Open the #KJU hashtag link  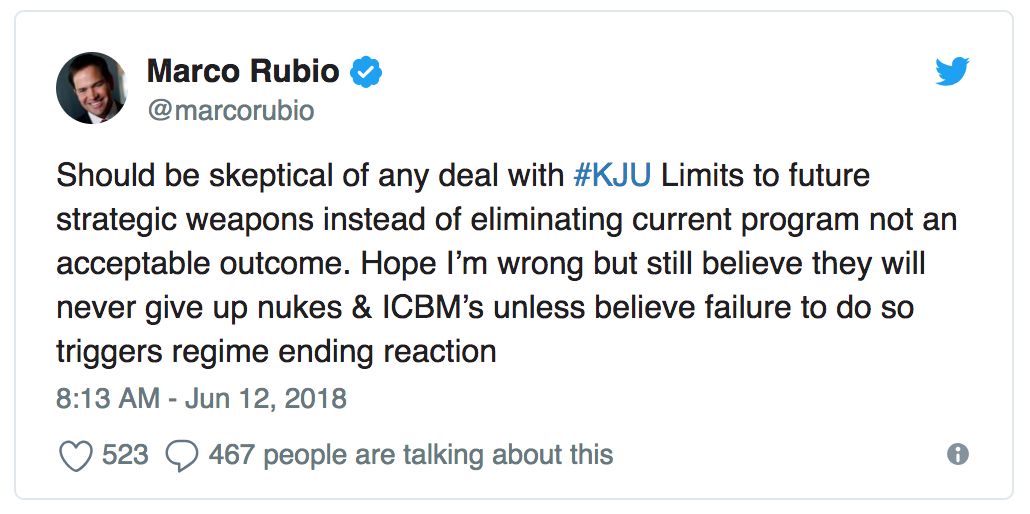point(612,176)
